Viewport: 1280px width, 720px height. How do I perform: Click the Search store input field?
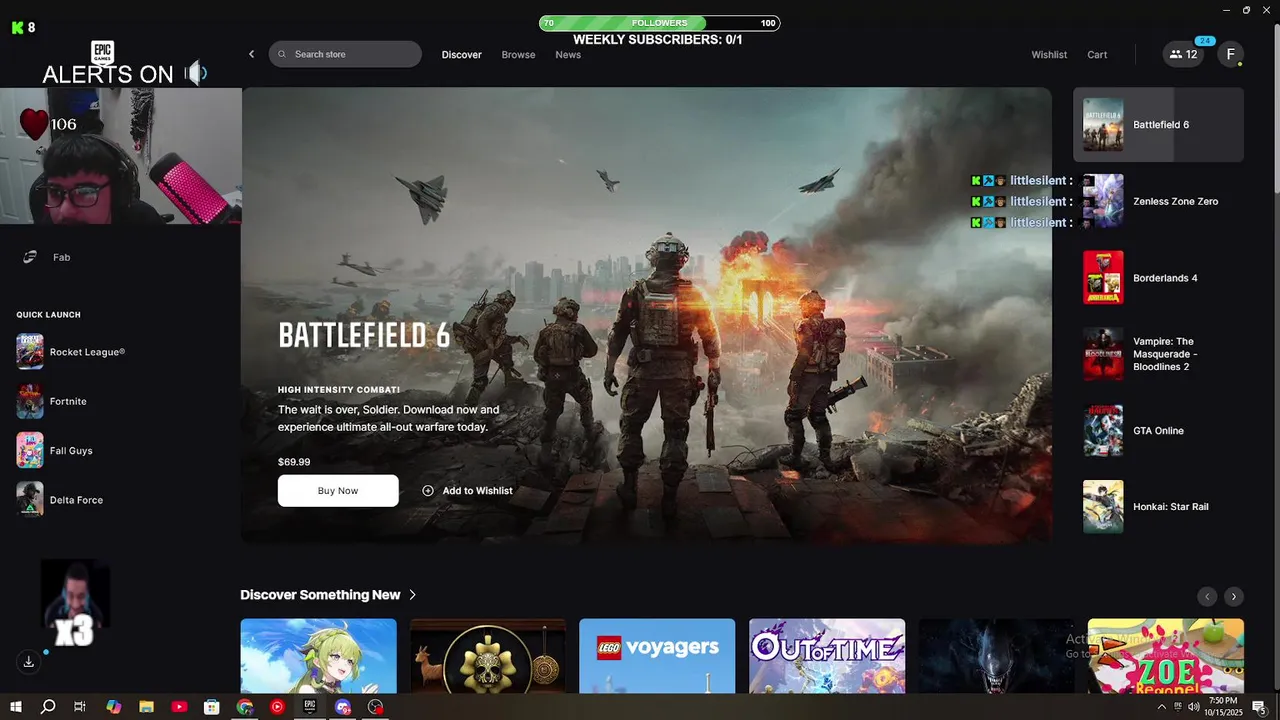tap(345, 54)
